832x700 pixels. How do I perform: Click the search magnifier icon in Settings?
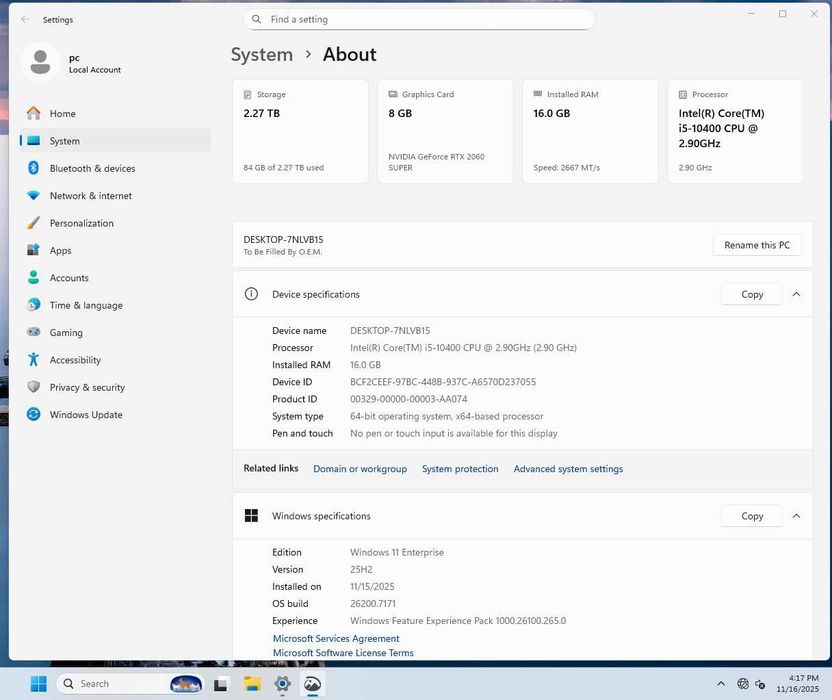tap(256, 19)
